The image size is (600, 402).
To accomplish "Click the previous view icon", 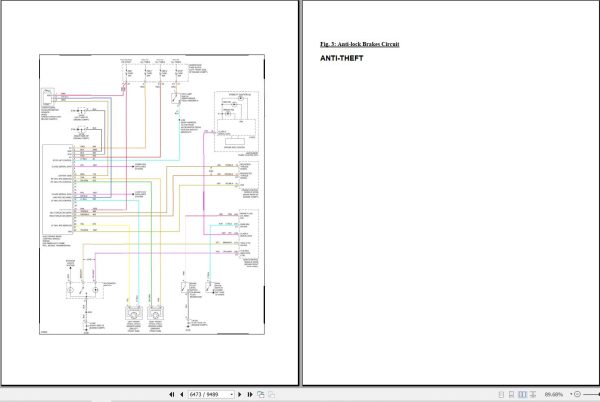I will 261,394.
